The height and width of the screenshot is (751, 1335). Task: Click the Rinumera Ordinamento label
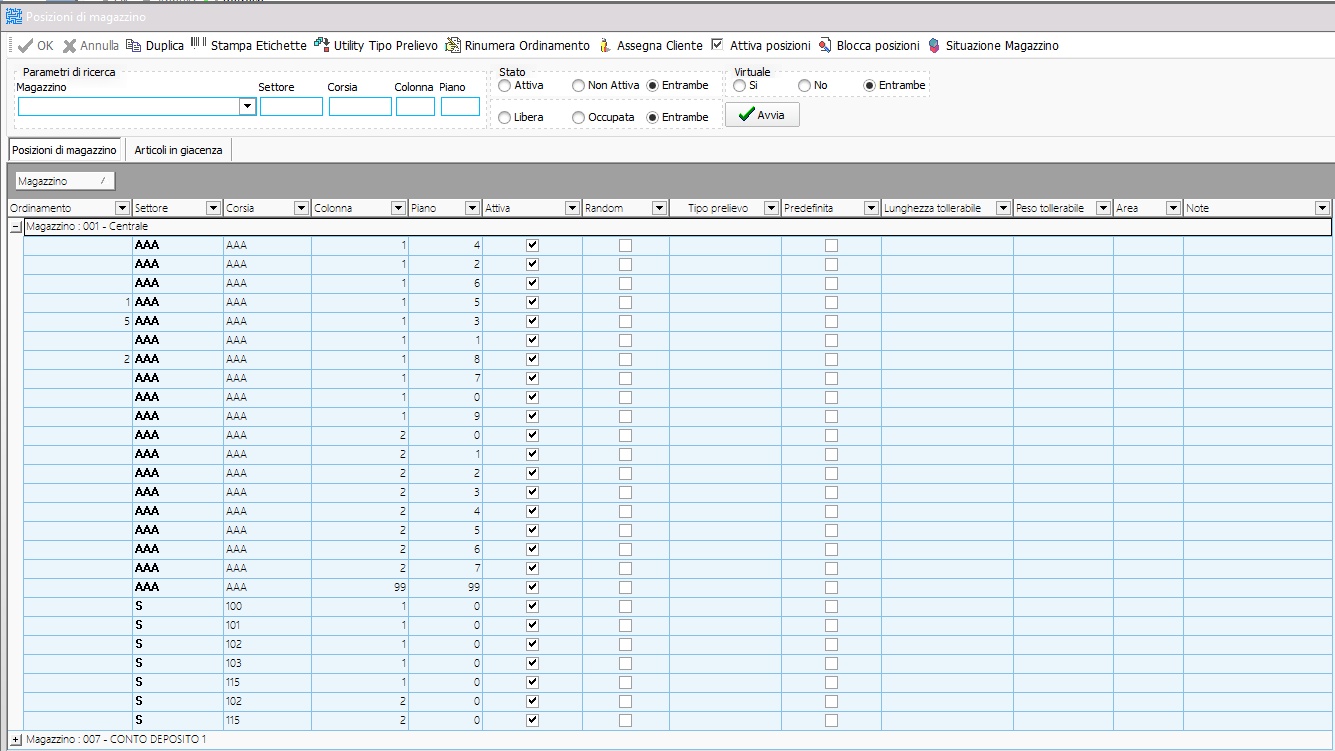pos(527,46)
